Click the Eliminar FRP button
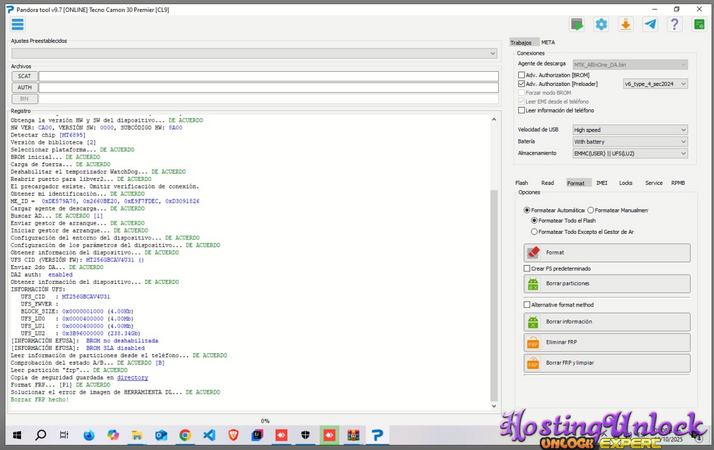Image resolution: width=714 pixels, height=450 pixels. [606, 343]
